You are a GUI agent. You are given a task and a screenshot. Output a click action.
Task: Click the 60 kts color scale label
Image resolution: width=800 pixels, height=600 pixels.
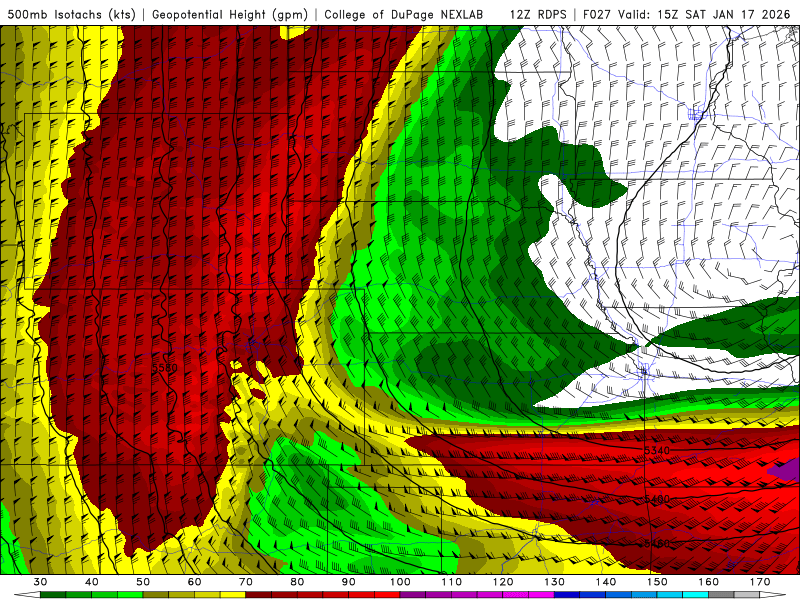click(x=194, y=582)
